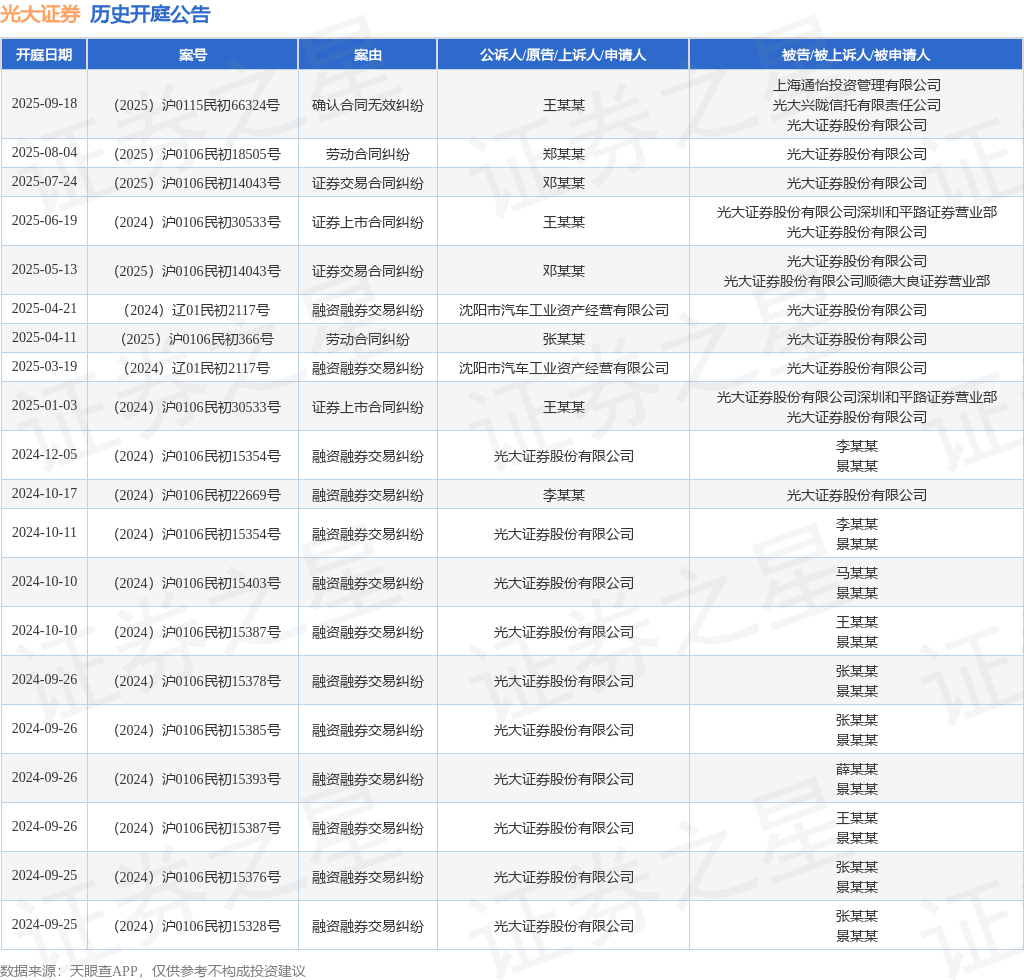
Task: Click the 案由 column header
Action: click(x=368, y=55)
